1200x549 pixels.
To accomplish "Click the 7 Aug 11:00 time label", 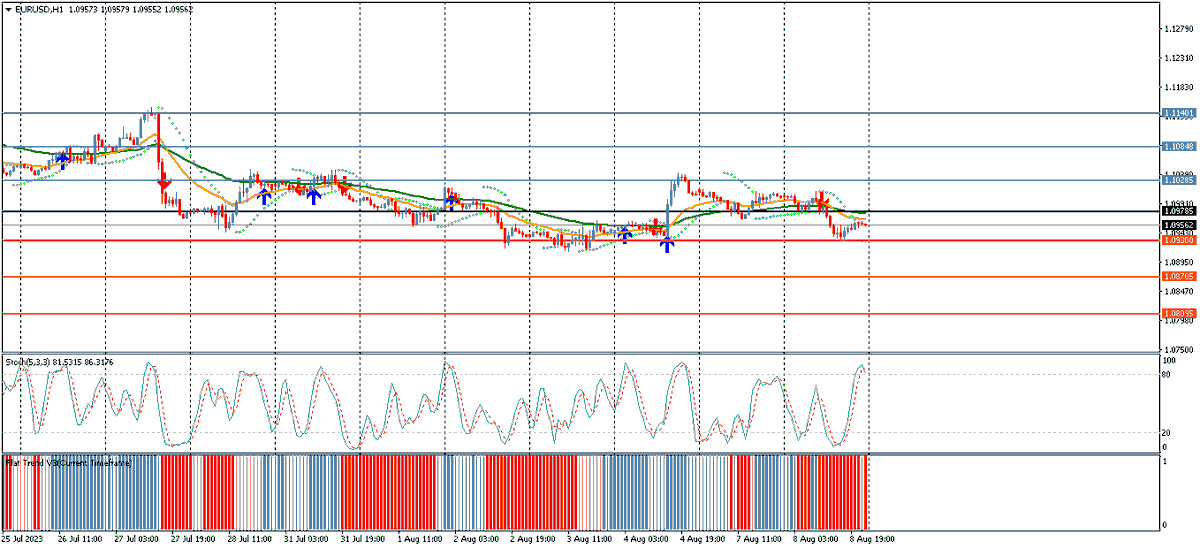I will pos(761,539).
